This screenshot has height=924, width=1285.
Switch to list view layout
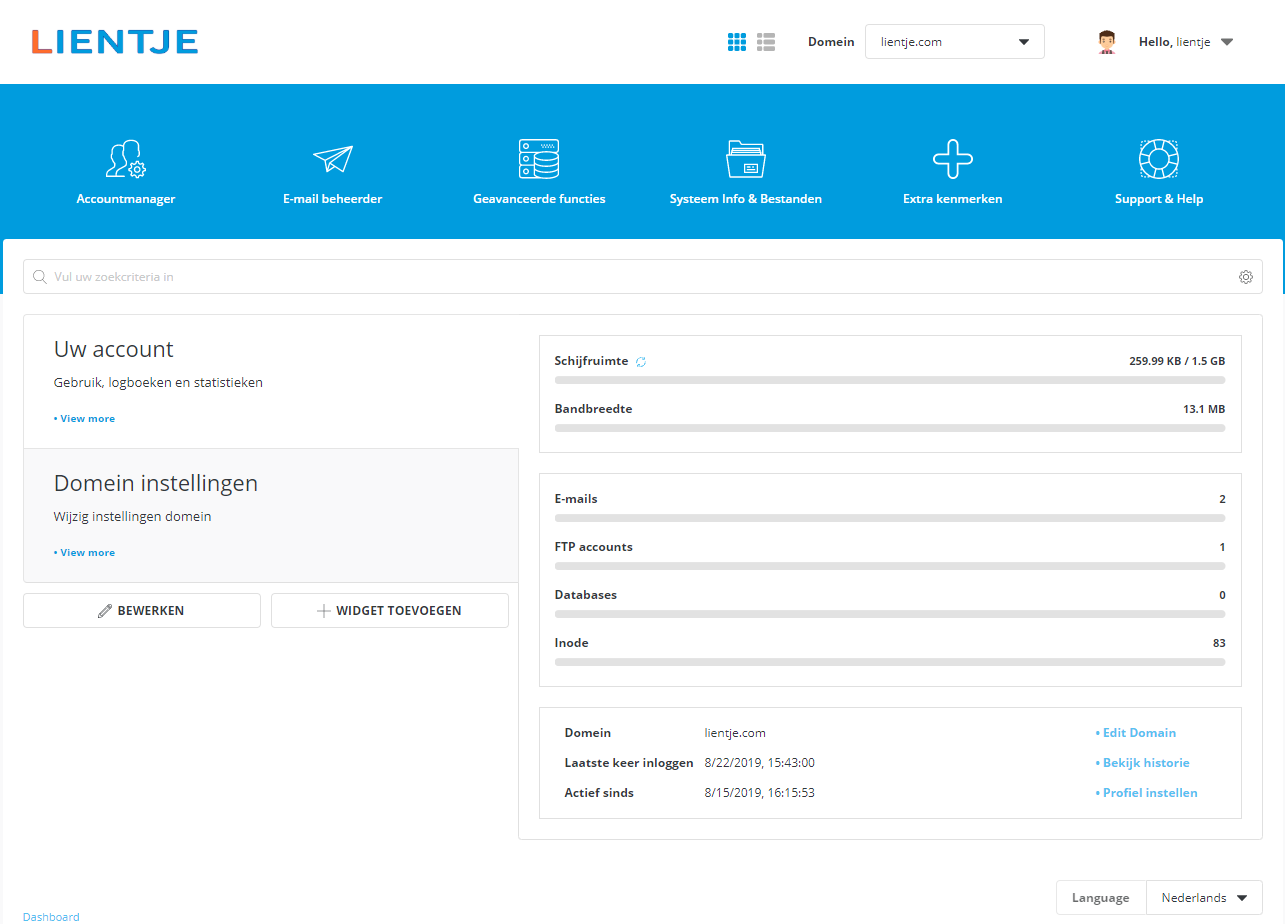click(766, 41)
